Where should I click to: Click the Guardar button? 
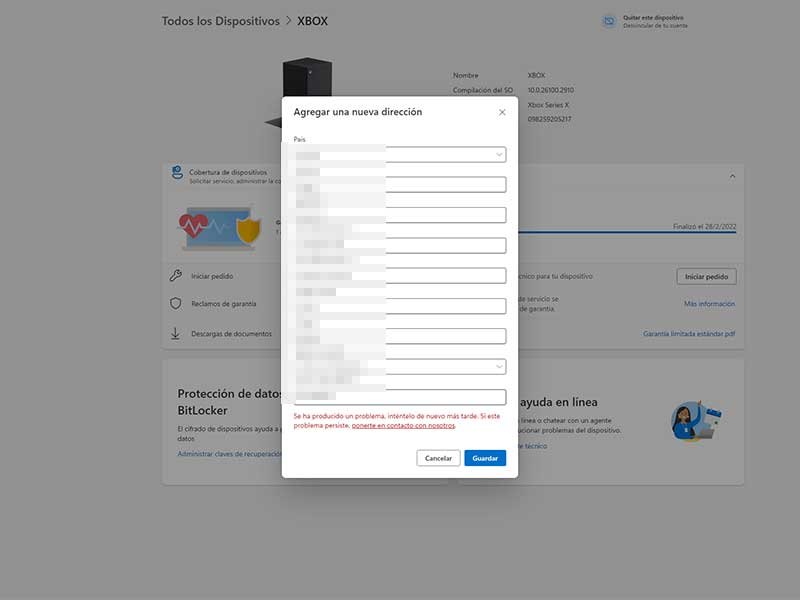[485, 458]
